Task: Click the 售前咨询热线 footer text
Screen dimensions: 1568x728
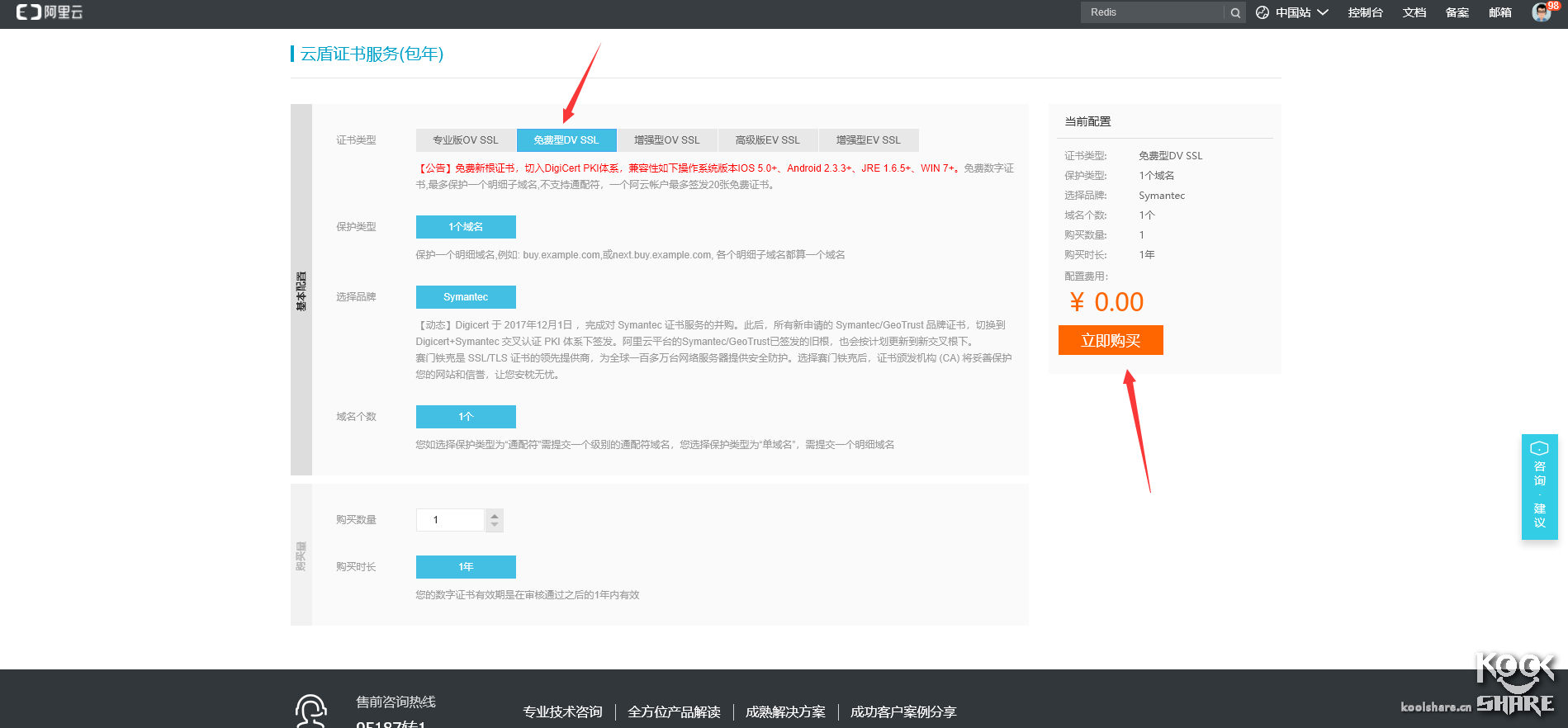Action: [x=396, y=702]
